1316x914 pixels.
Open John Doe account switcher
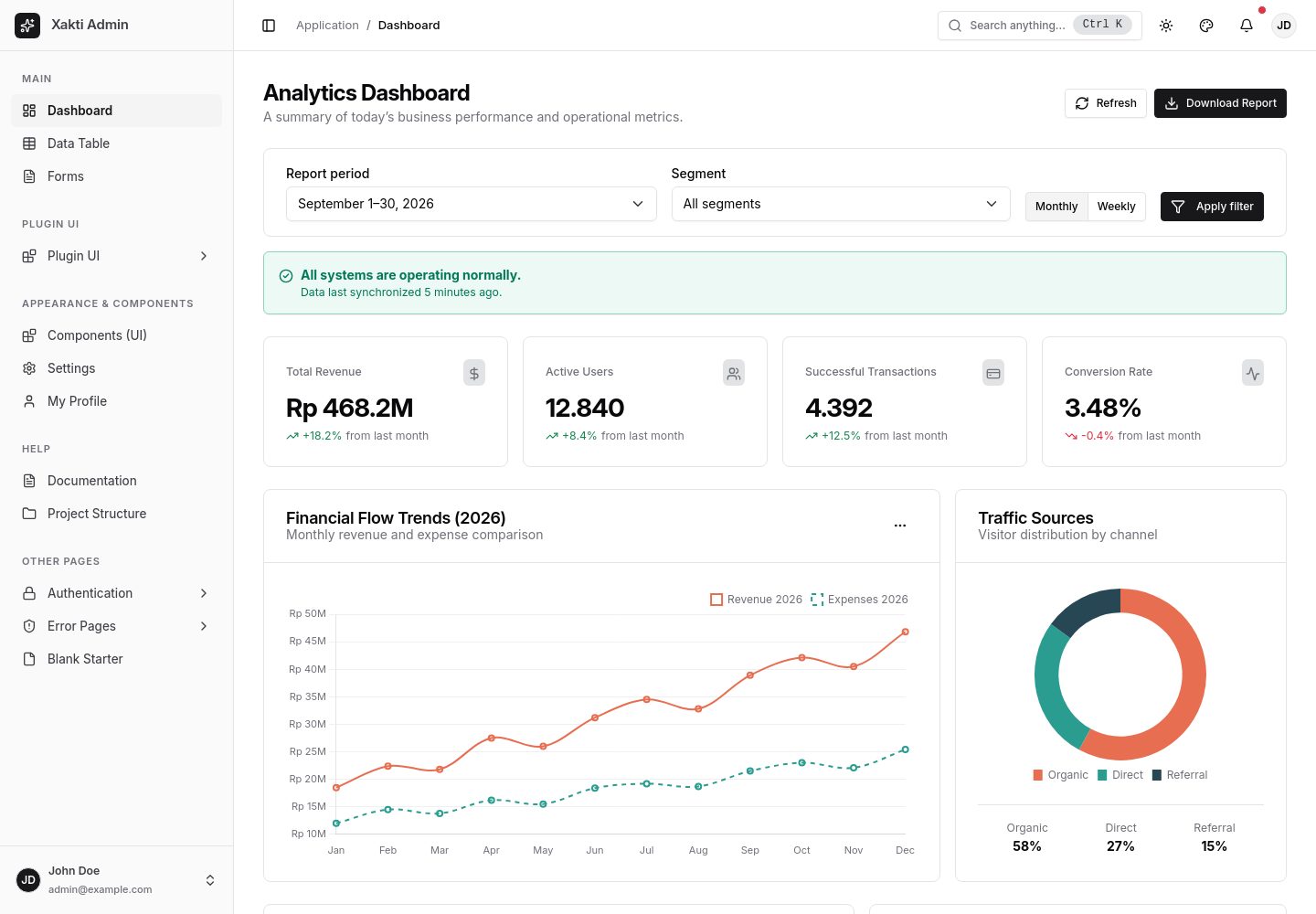[117, 880]
